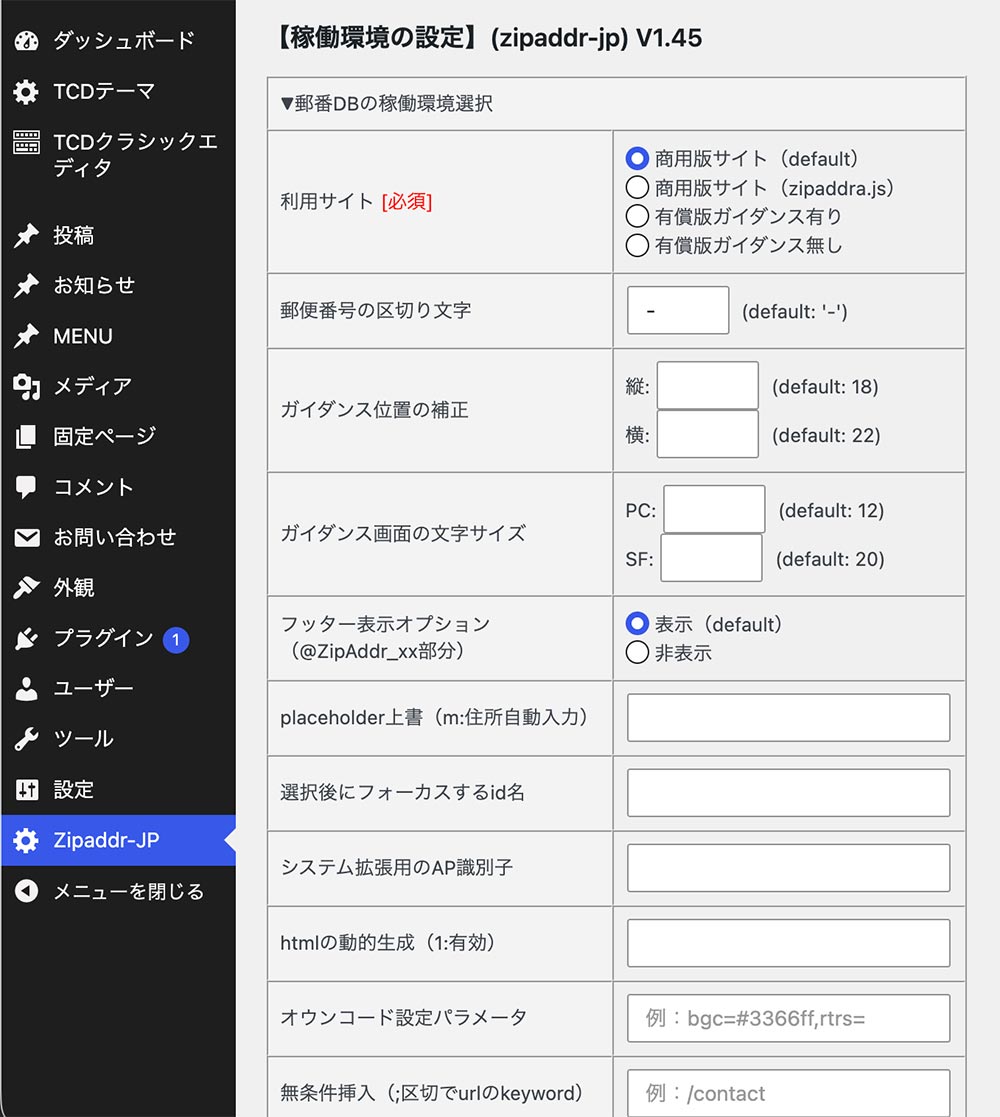Select 商用版サイト (zipaddra.js) radio option
The width and height of the screenshot is (1000, 1117).
[x=637, y=188]
